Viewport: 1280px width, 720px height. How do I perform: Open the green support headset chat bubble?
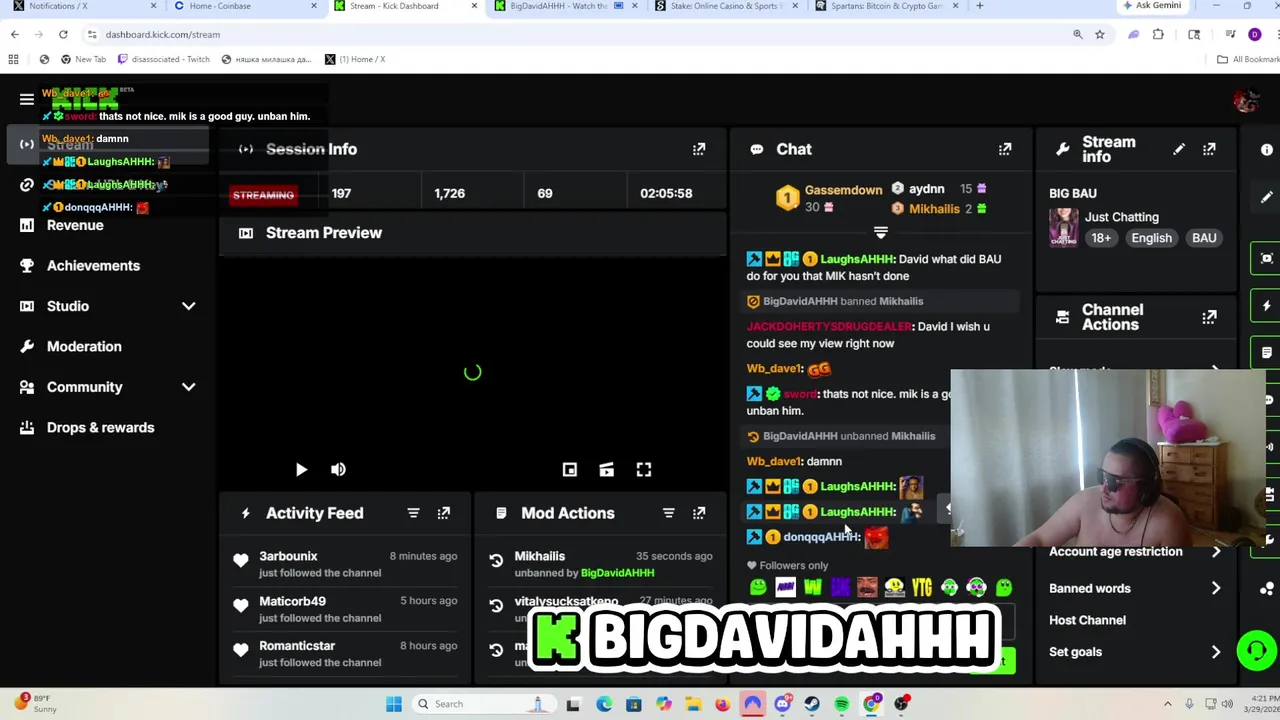tap(1256, 650)
